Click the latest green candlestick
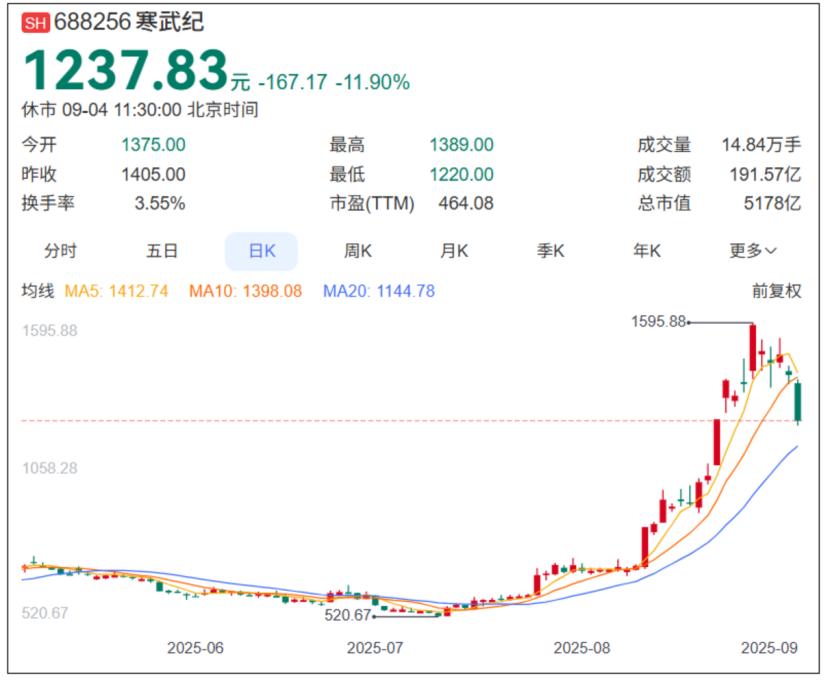 coord(799,401)
